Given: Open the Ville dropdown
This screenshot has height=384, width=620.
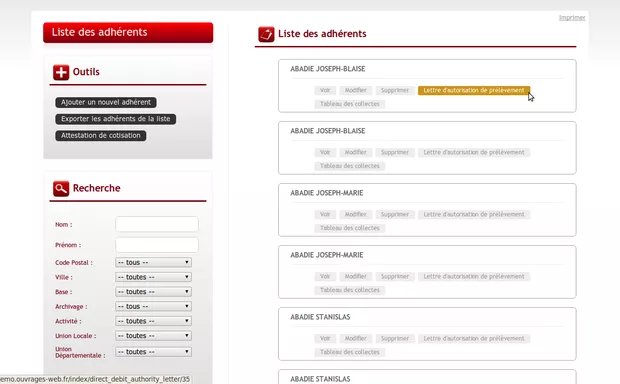Looking at the screenshot, I should click(x=153, y=277).
